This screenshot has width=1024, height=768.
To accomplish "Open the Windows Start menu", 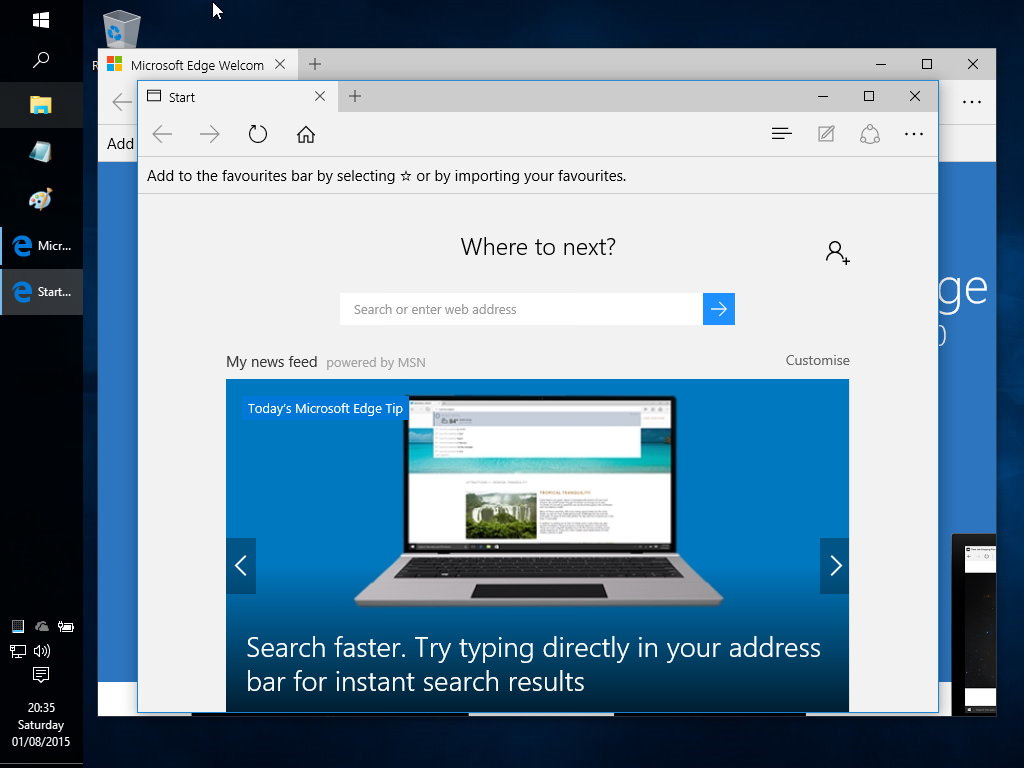I will click(40, 20).
